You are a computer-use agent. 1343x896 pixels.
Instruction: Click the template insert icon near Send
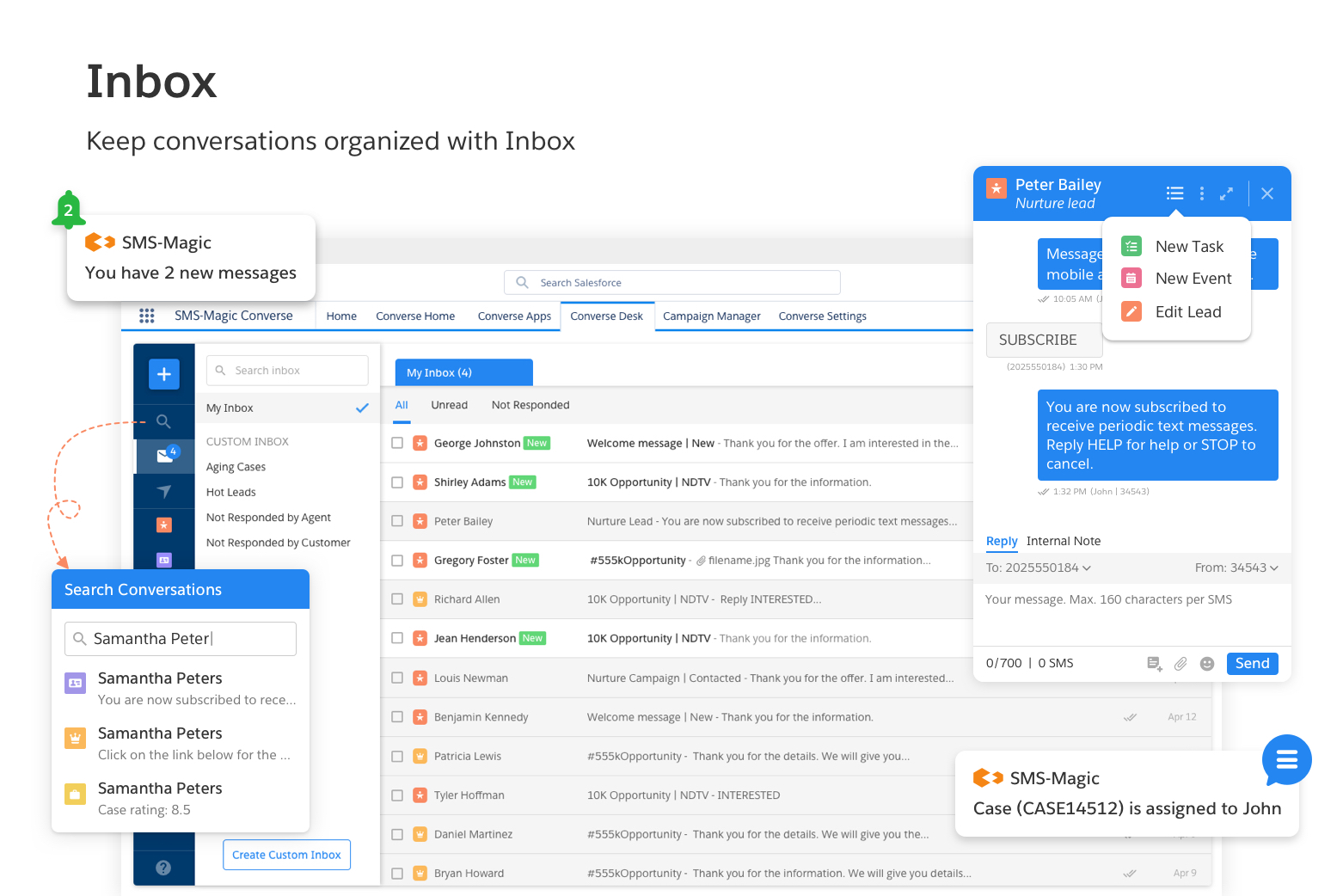coord(1155,663)
